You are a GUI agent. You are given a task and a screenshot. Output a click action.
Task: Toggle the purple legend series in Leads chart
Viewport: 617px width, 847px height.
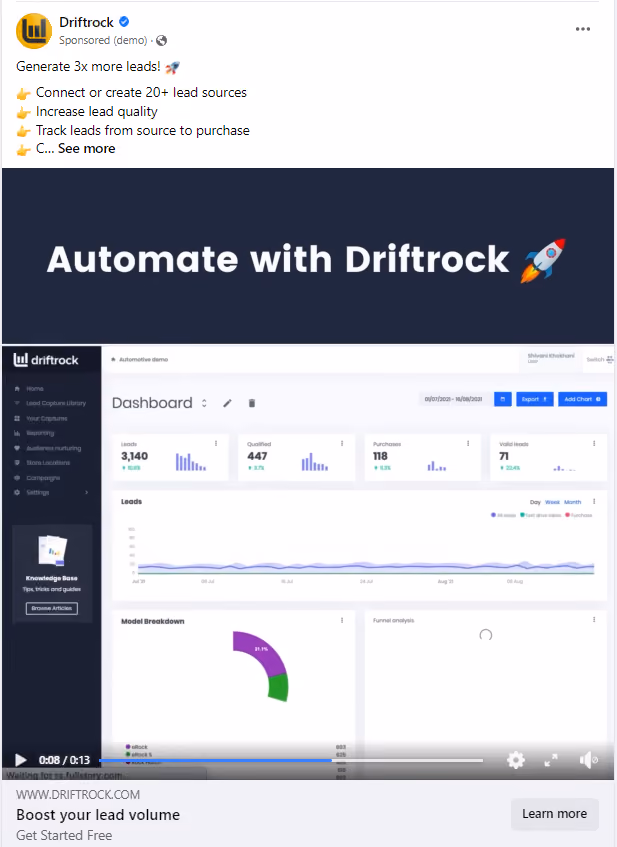(x=503, y=515)
